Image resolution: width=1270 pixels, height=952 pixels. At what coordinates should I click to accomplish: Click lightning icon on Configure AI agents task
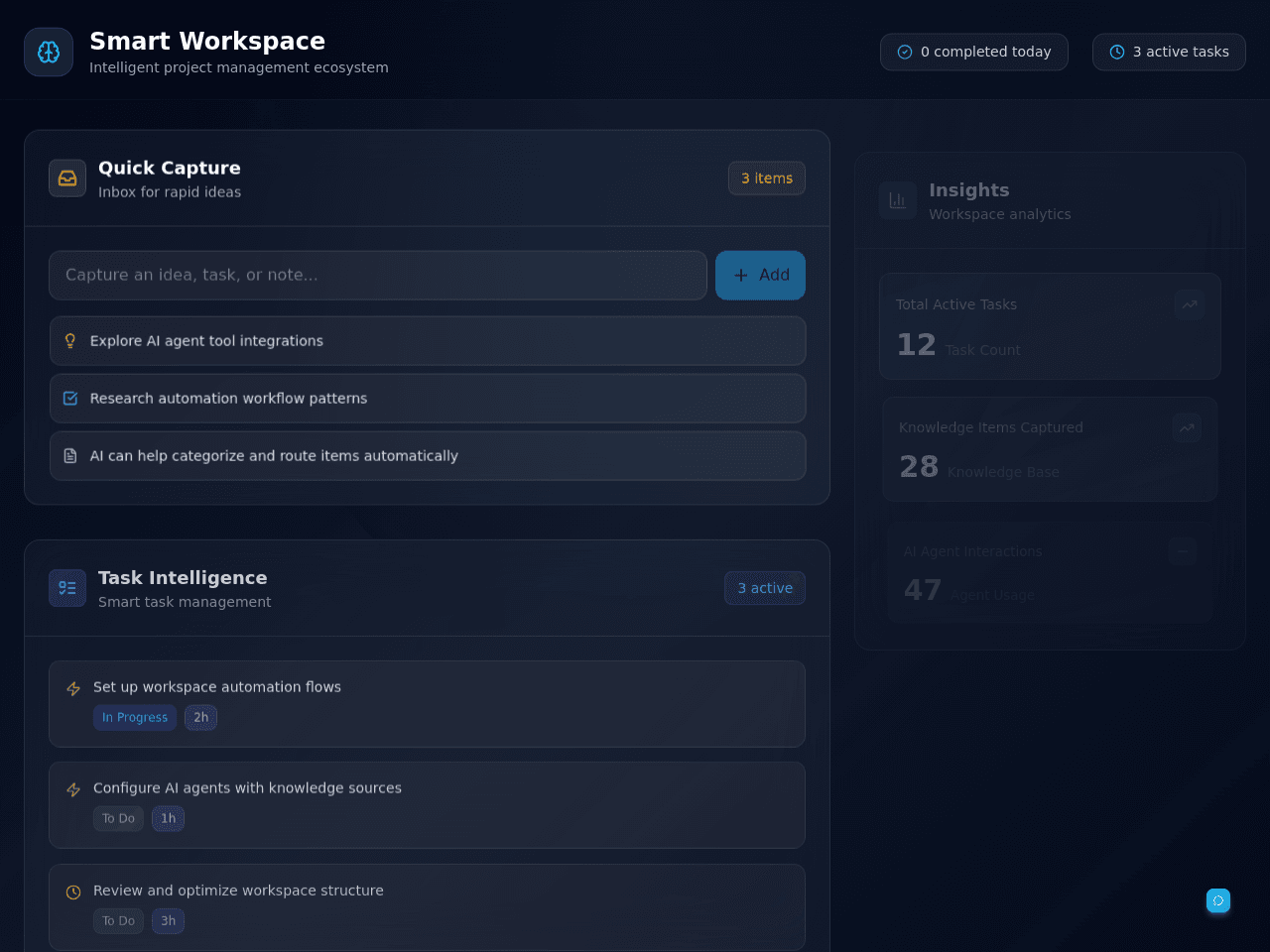(73, 789)
